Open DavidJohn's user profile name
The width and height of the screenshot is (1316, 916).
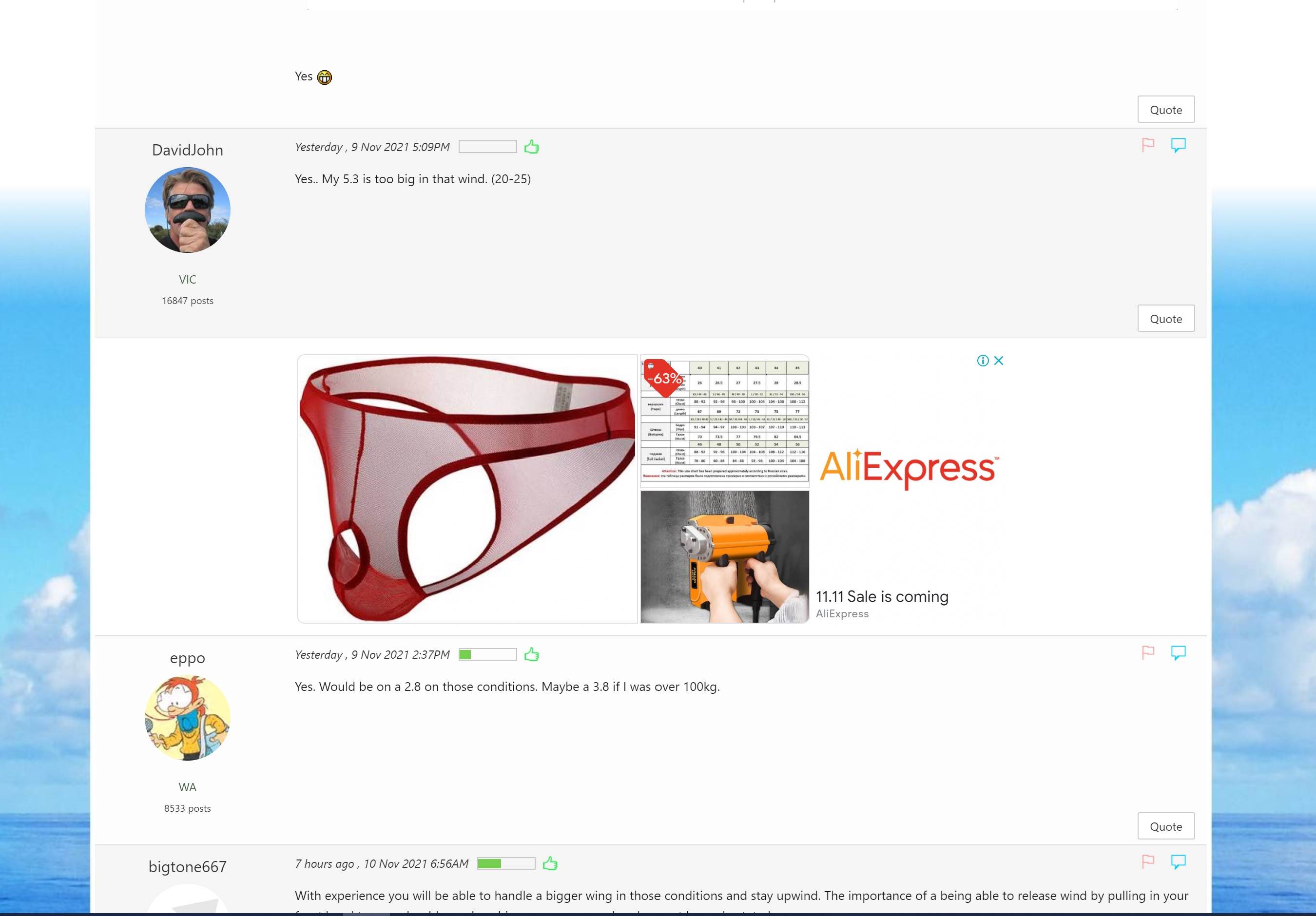coord(188,150)
